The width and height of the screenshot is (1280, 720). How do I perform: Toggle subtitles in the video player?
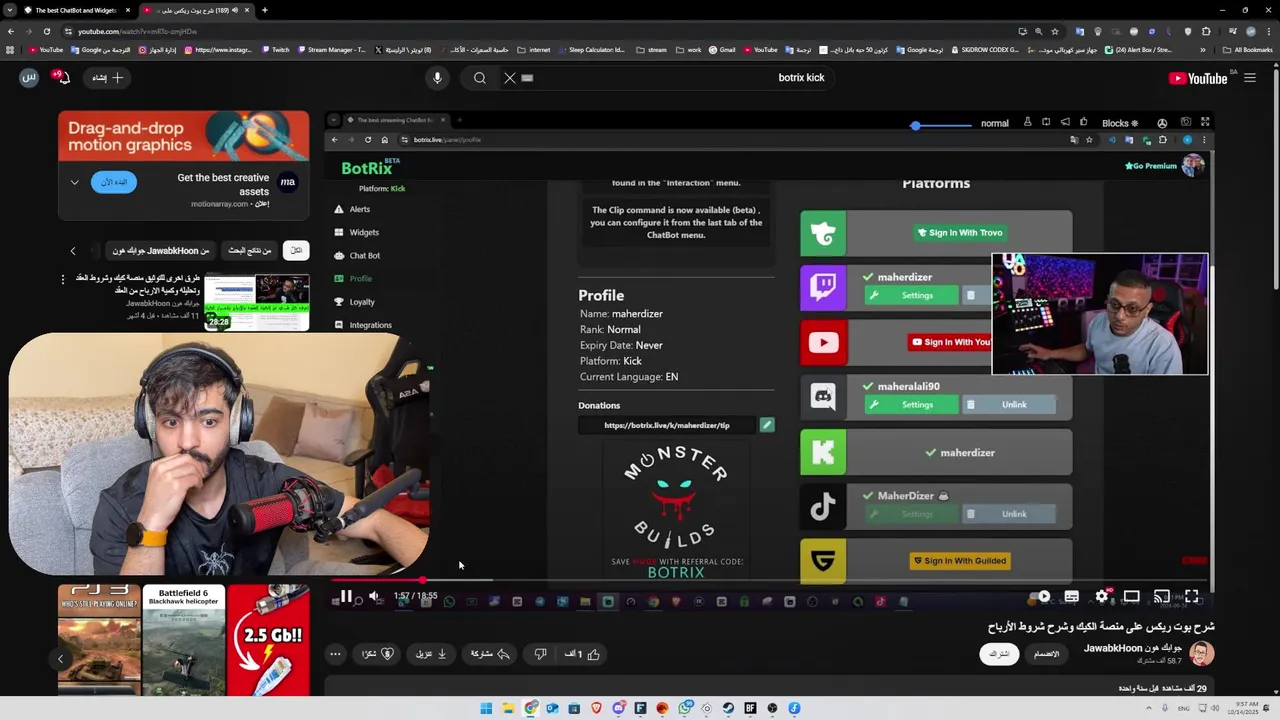tap(1071, 597)
